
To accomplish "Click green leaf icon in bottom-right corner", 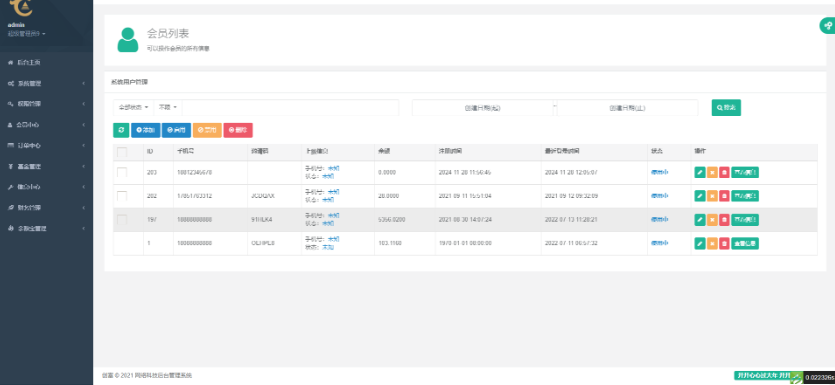I will (796, 378).
